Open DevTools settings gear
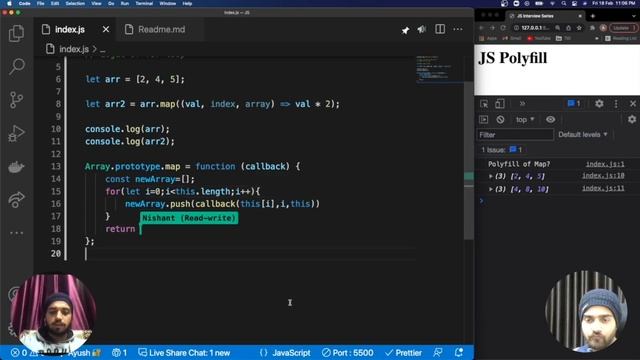This screenshot has height=360, width=640. (x=599, y=104)
